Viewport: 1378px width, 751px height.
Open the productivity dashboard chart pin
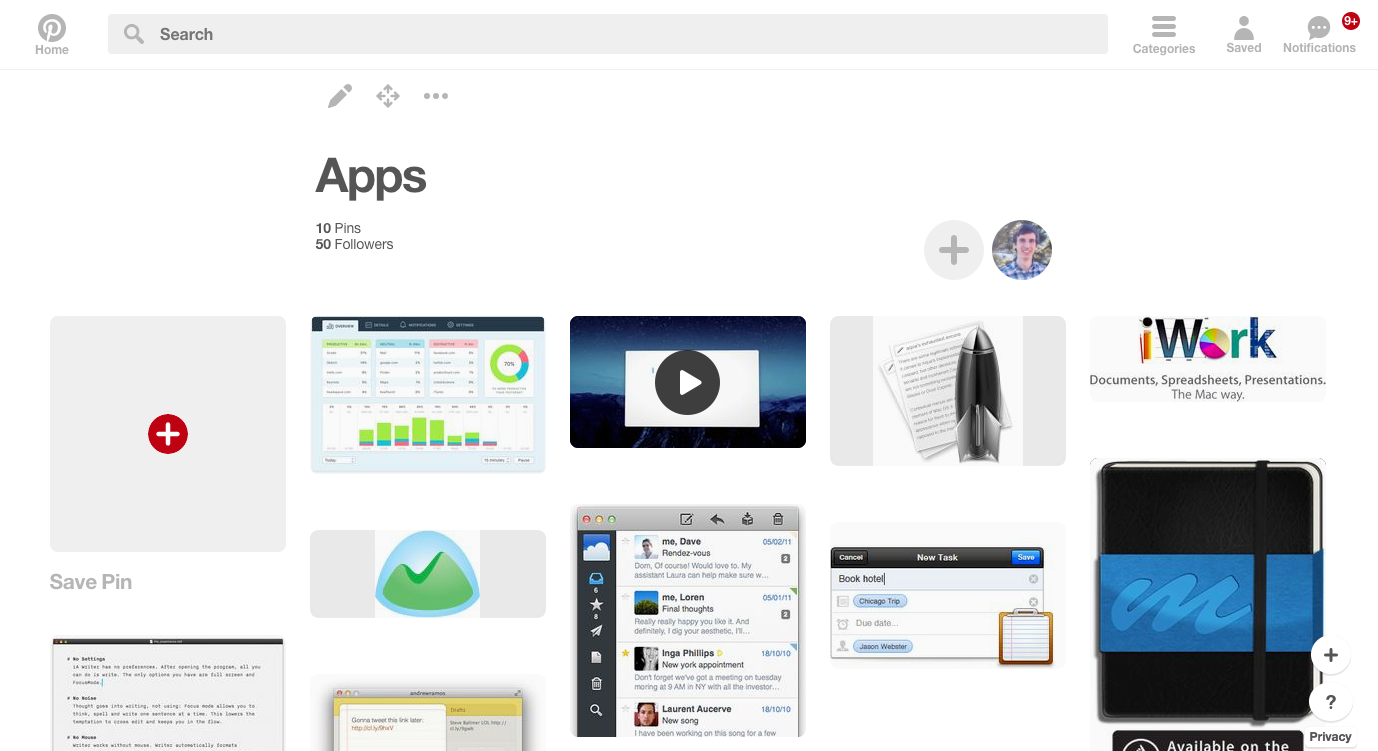point(428,394)
